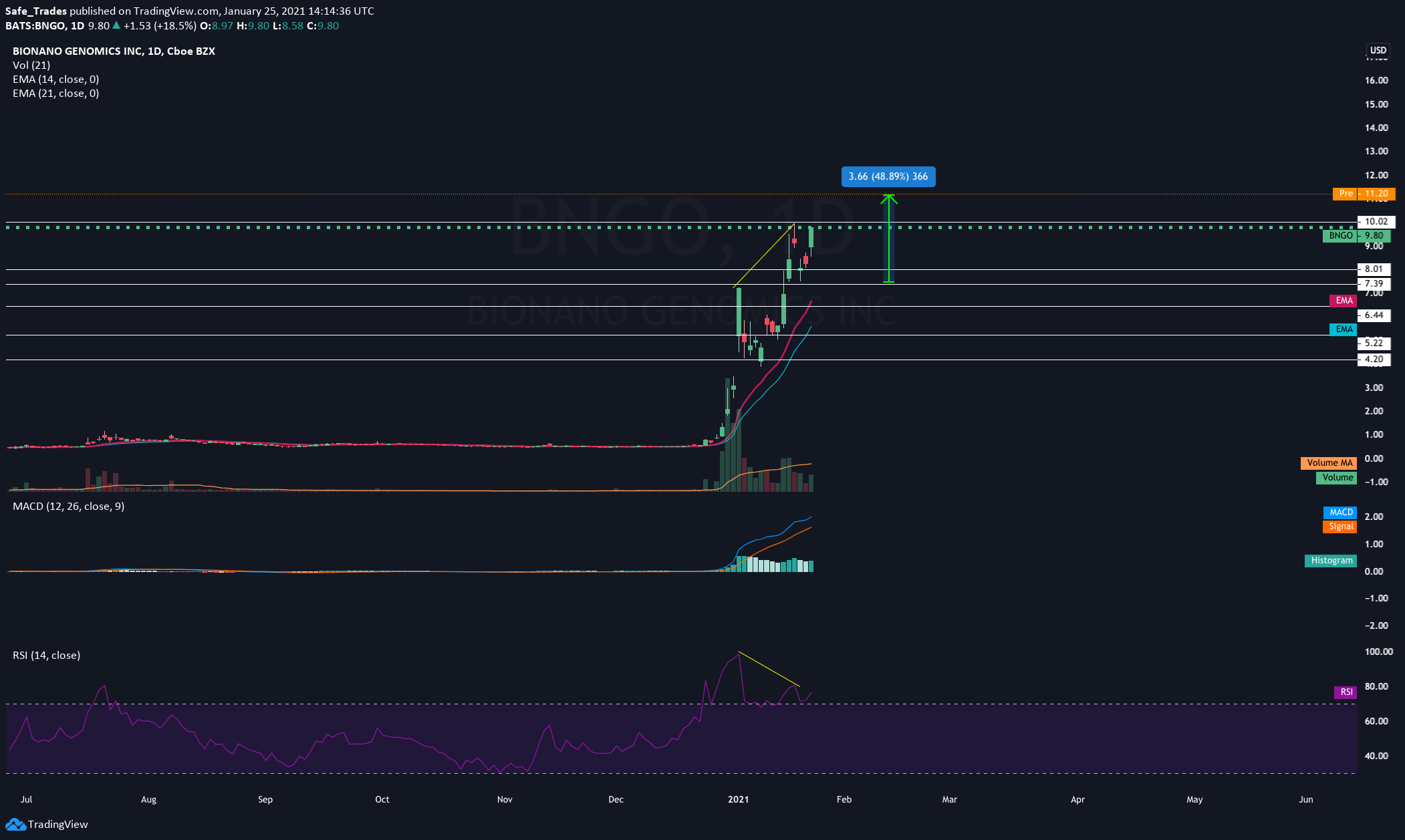The width and height of the screenshot is (1405, 840).
Task: Click the Aug label on time axis
Action: 148,799
